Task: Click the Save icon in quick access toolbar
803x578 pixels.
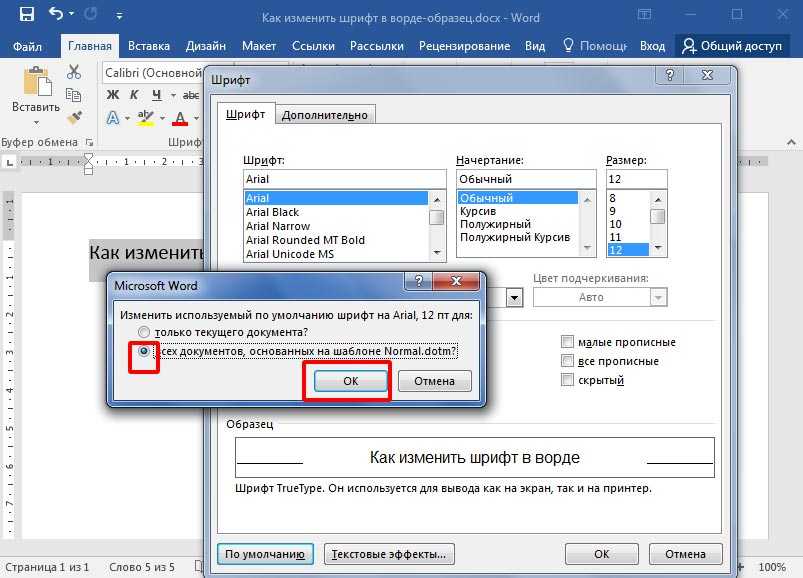Action: tap(26, 15)
